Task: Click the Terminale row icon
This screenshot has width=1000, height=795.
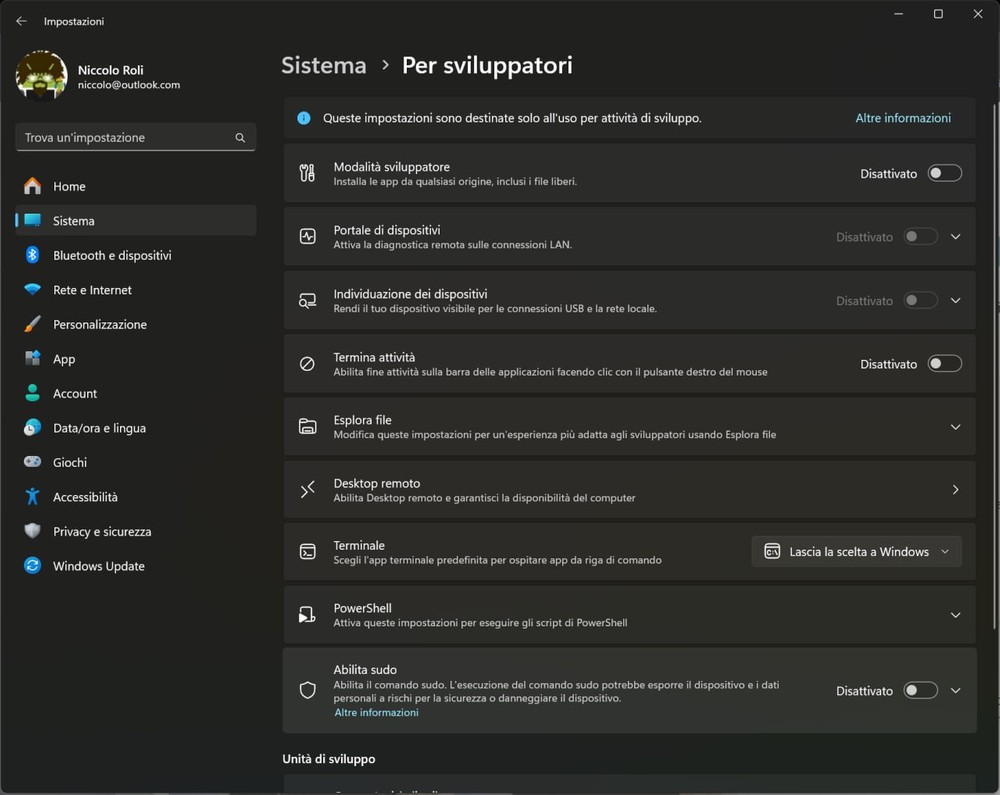Action: point(307,552)
